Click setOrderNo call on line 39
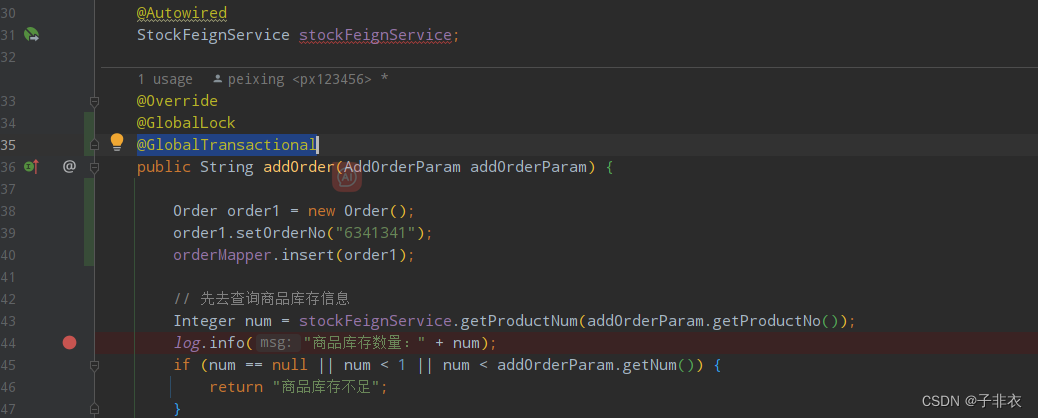 (x=285, y=233)
